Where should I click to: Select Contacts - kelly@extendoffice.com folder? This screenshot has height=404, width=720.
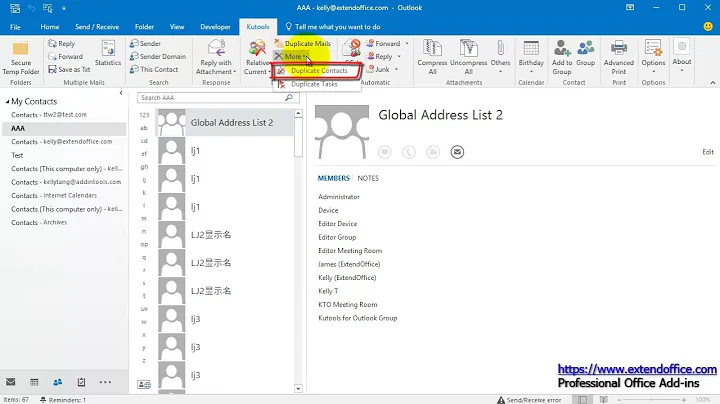[x=64, y=142]
